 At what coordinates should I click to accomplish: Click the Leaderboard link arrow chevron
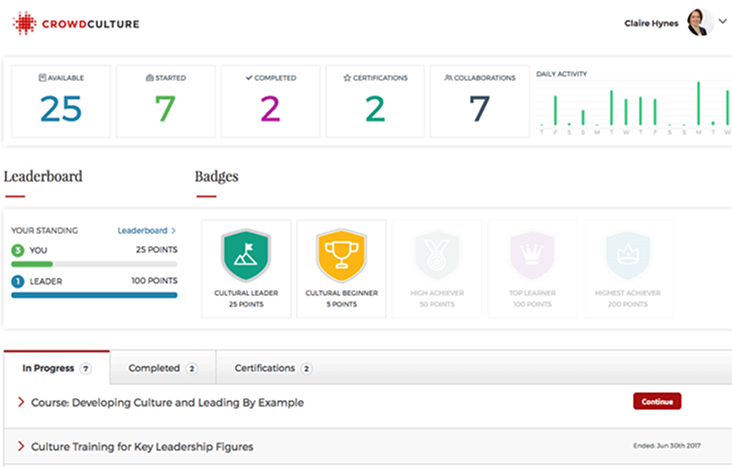(173, 230)
